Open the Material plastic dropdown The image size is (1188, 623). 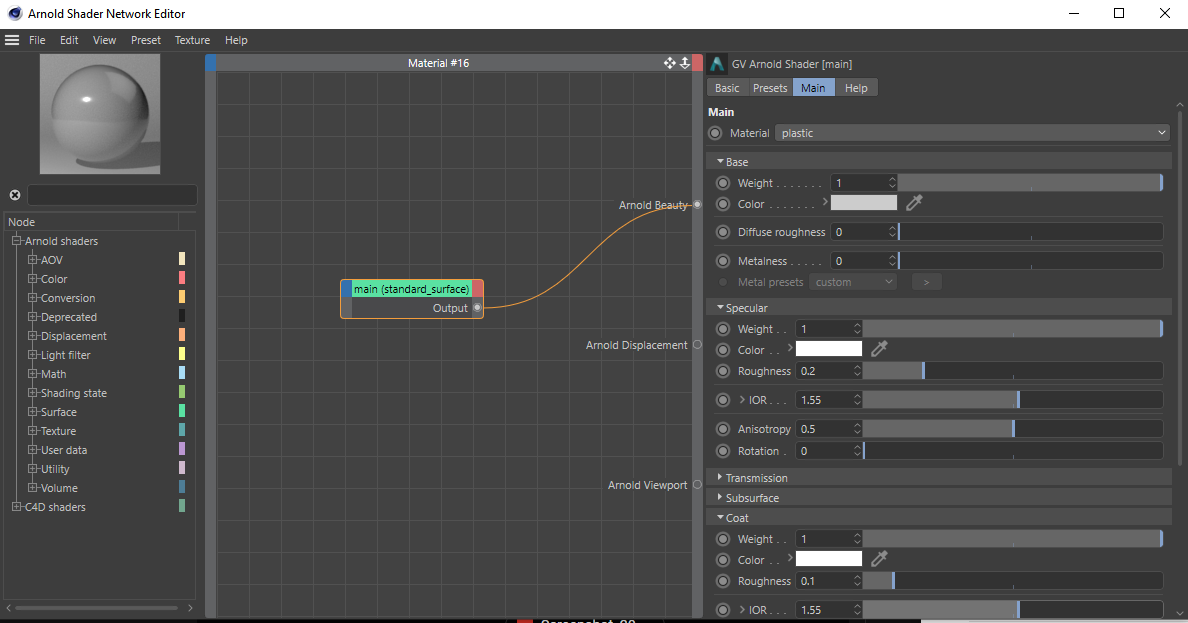971,132
